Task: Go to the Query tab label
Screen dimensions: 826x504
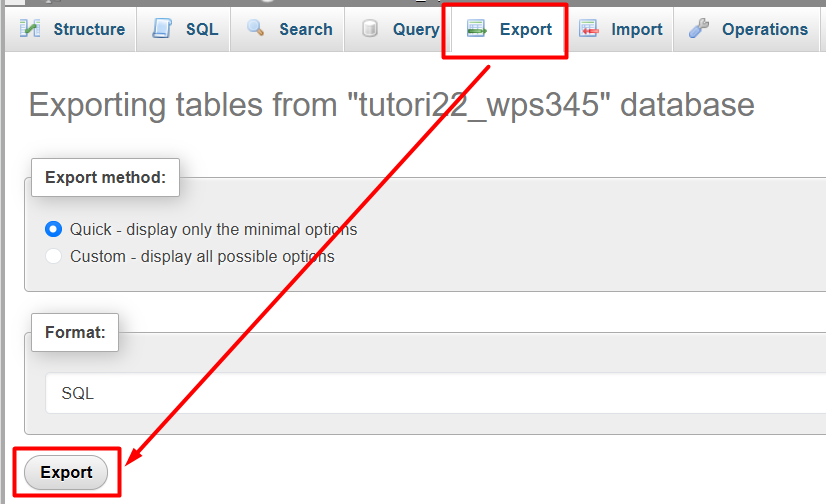Action: tap(416, 29)
